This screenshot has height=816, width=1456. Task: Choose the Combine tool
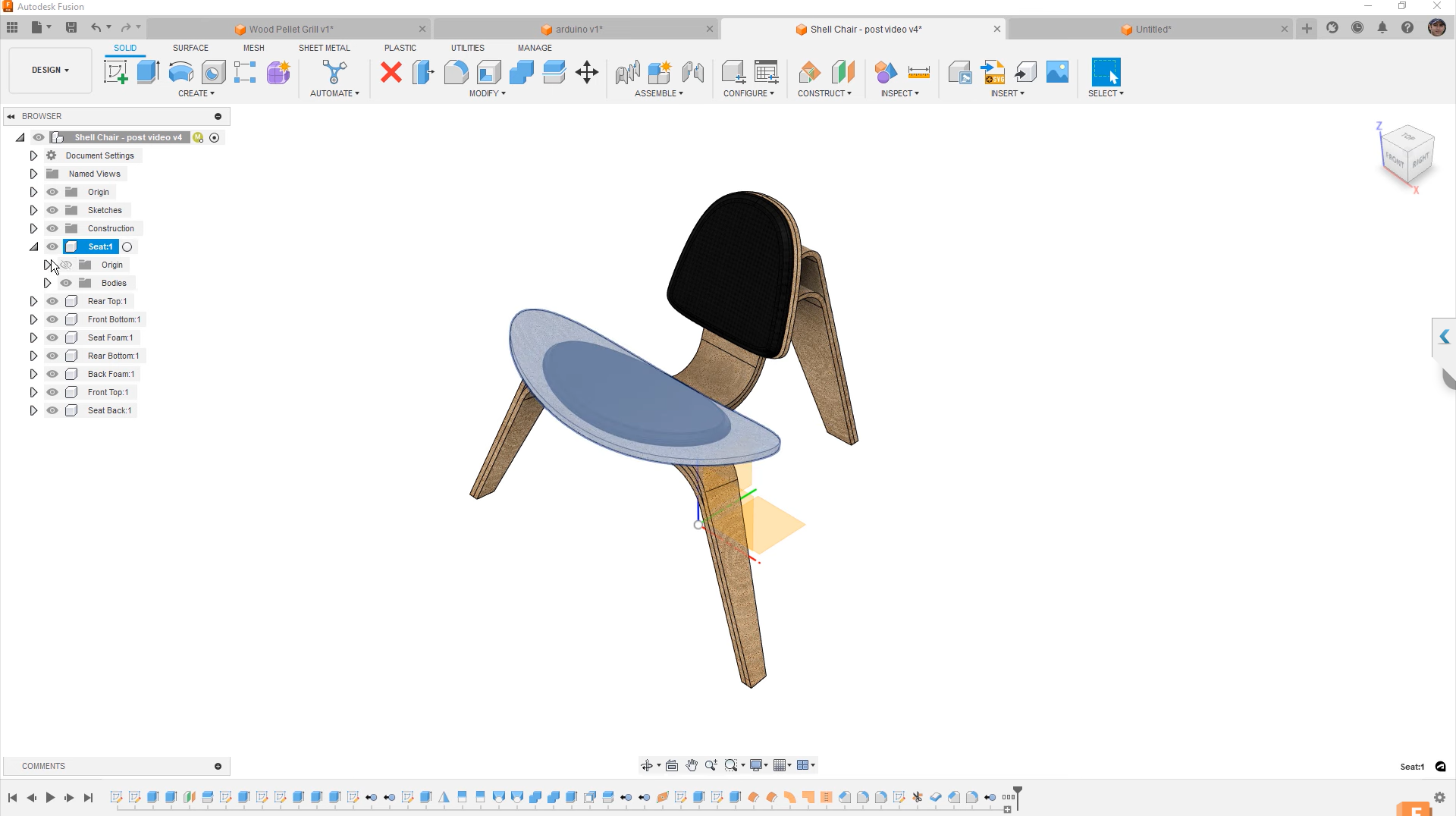(521, 72)
